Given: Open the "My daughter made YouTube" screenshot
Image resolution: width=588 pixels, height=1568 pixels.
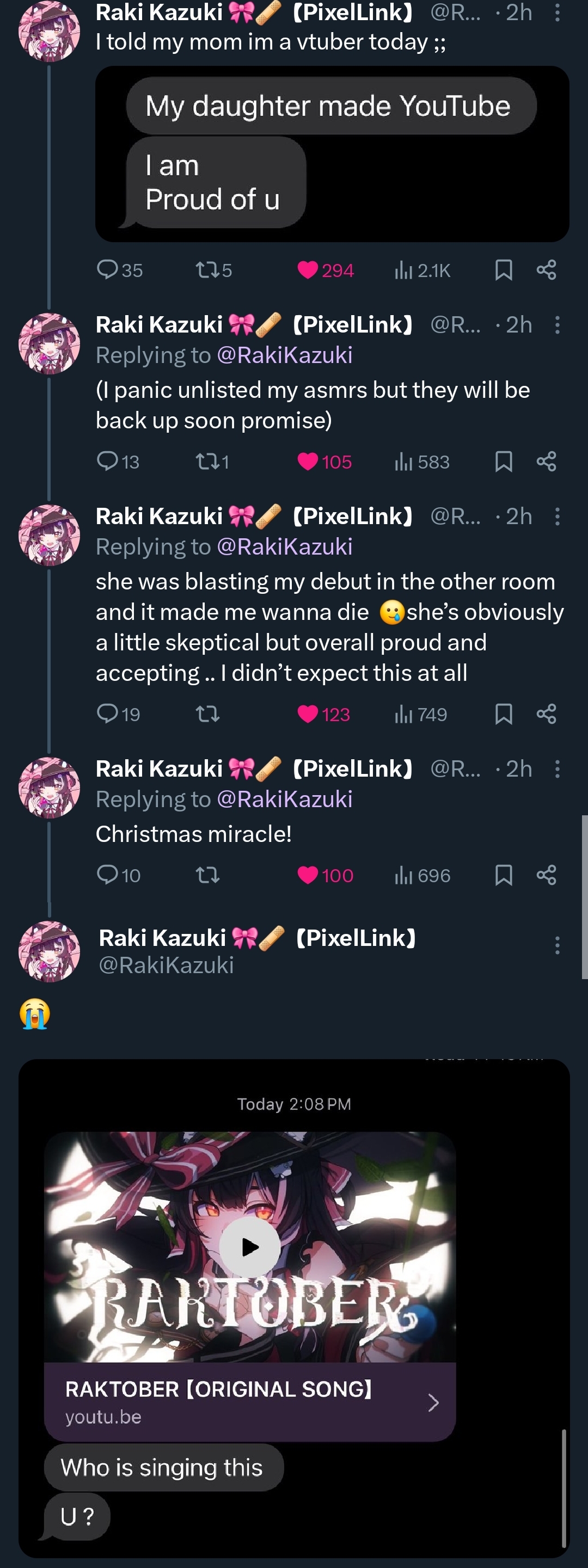Looking at the screenshot, I should (332, 154).
